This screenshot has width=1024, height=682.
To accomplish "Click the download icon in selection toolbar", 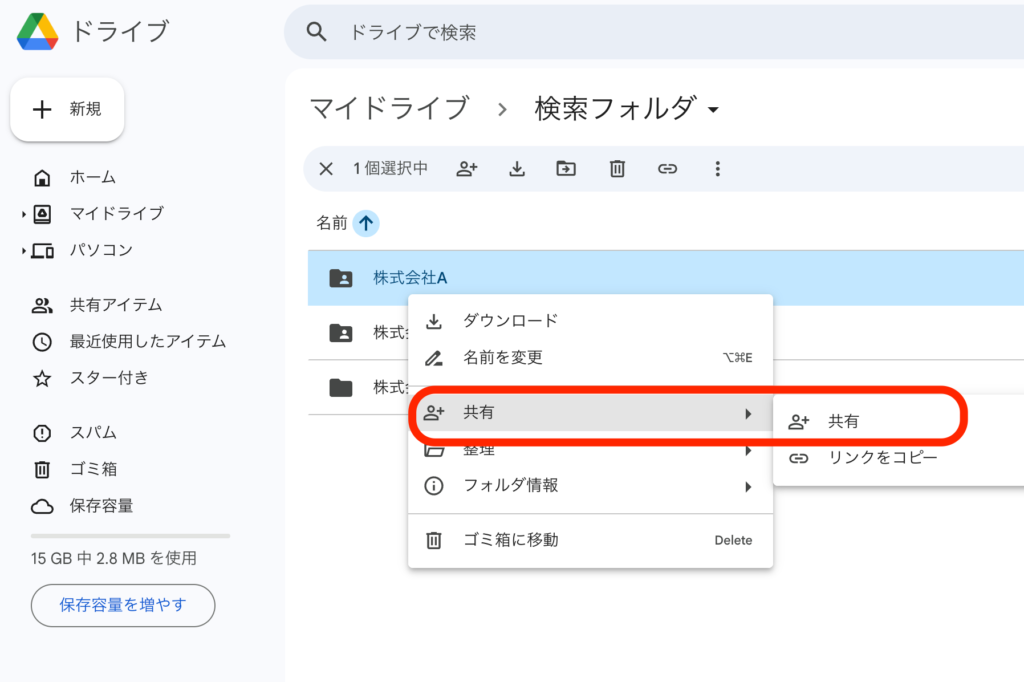I will point(517,169).
